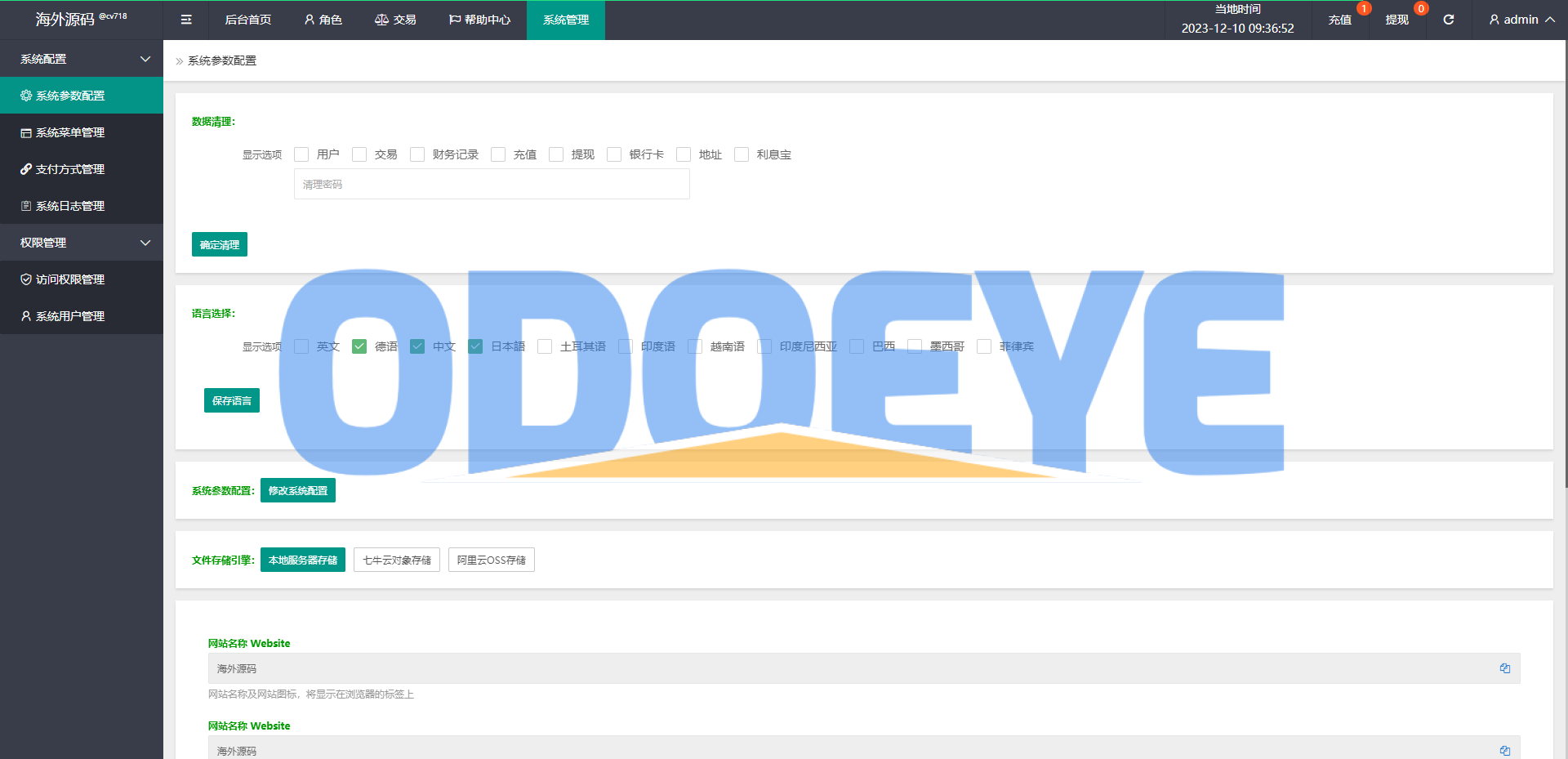The width and height of the screenshot is (1568, 759).
Task: Click menu icon beside 系统菜单管理
Action: coord(26,132)
